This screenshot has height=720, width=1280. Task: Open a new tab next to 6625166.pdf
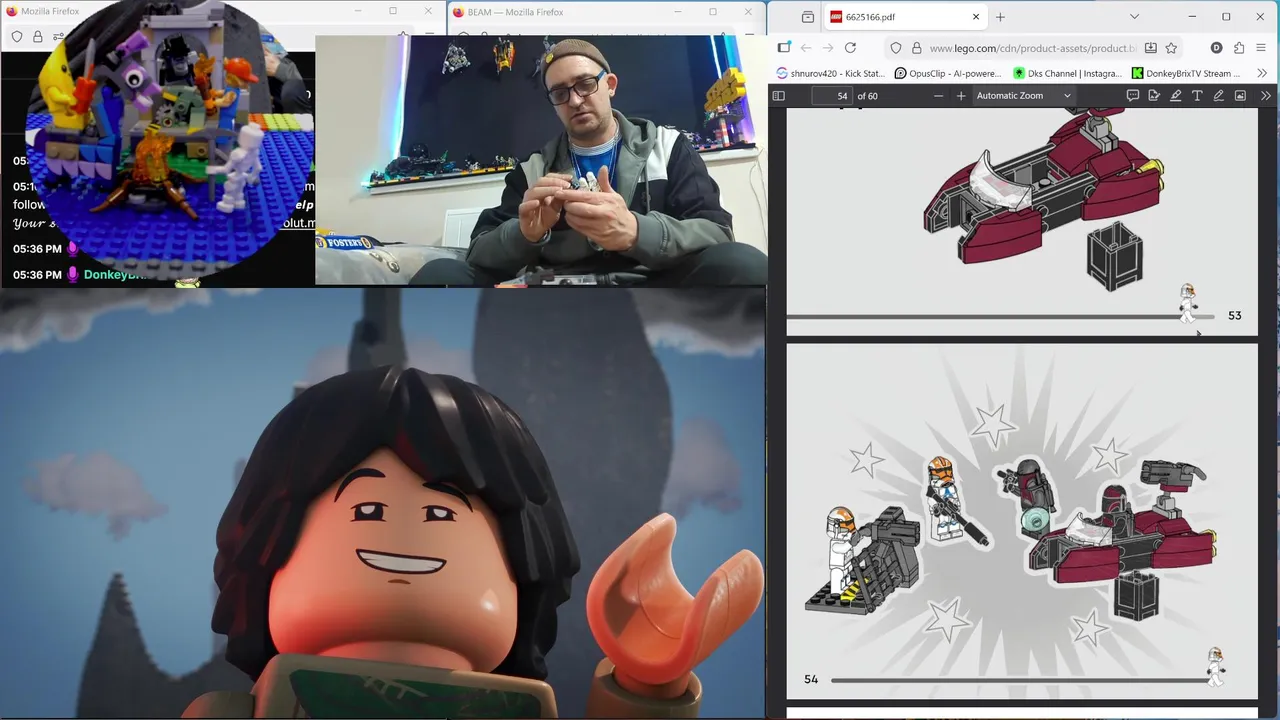pyautogui.click(x=1000, y=17)
